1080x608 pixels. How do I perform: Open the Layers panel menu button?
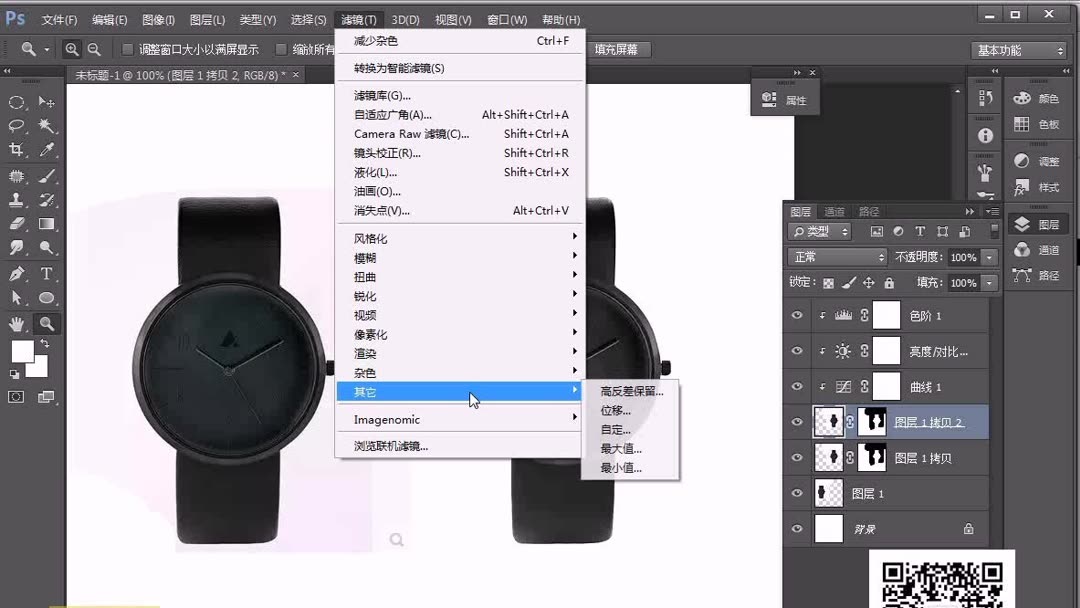click(x=992, y=211)
